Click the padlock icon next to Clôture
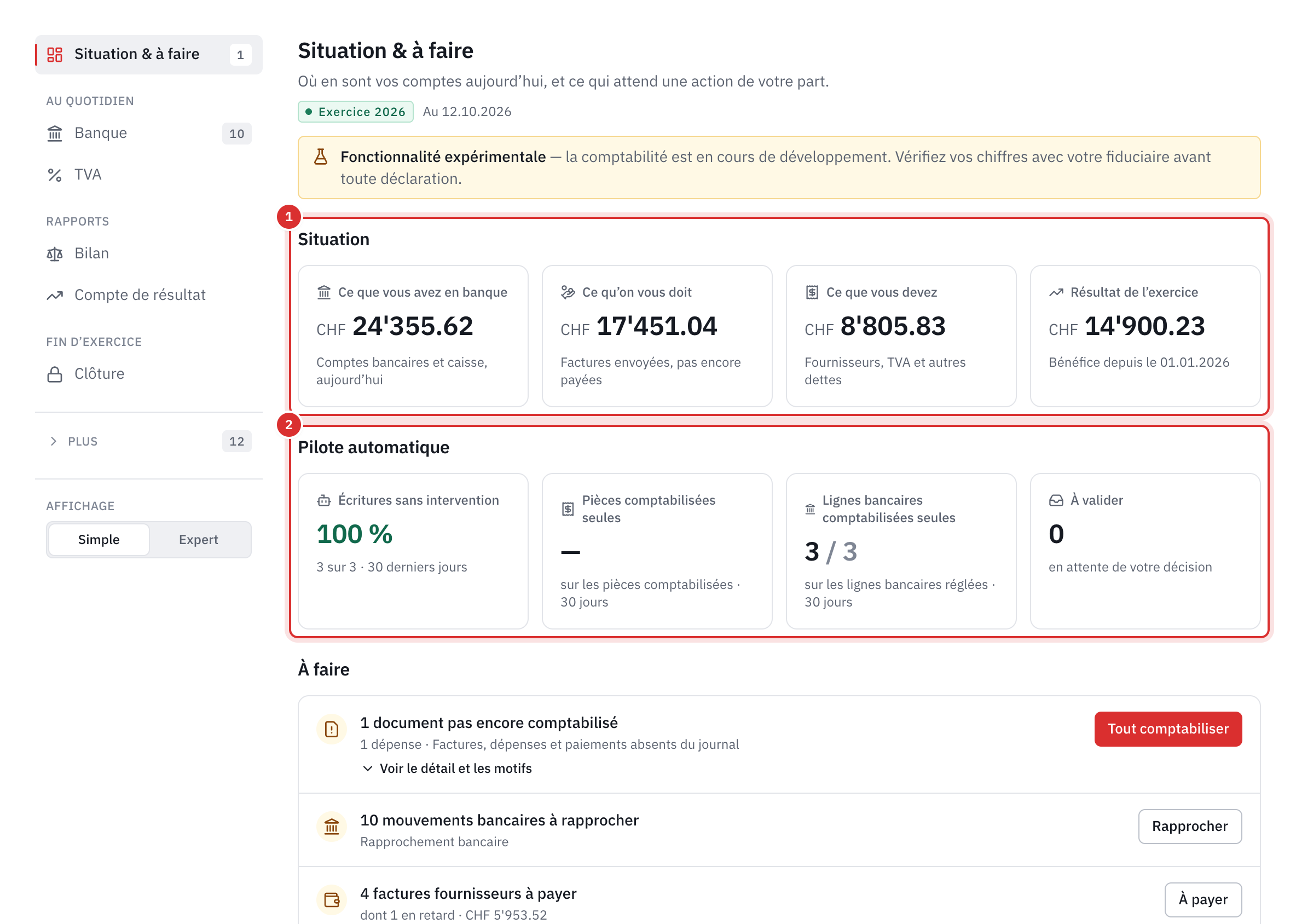Image resolution: width=1296 pixels, height=924 pixels. coord(55,374)
